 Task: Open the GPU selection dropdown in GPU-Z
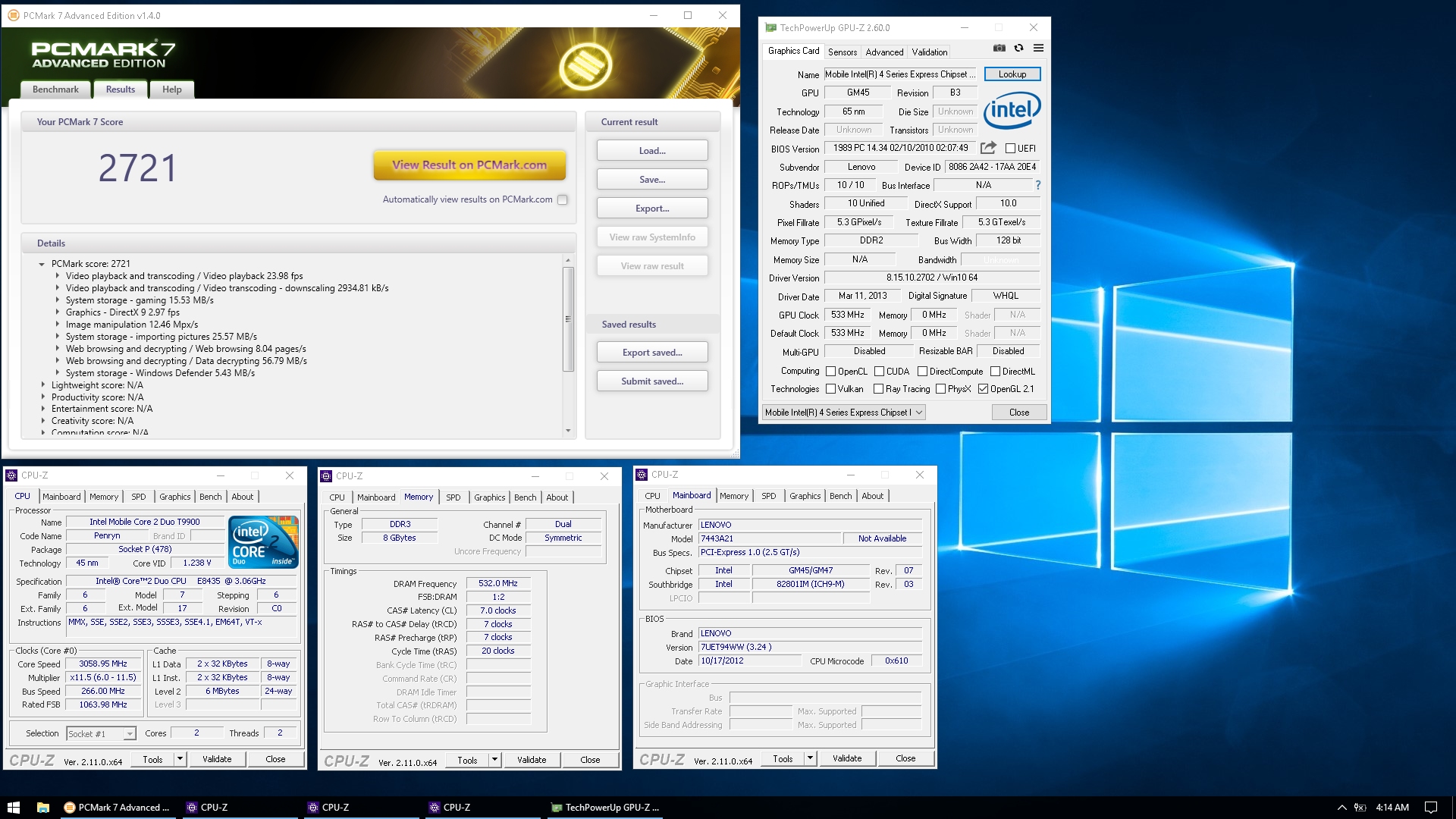click(843, 413)
